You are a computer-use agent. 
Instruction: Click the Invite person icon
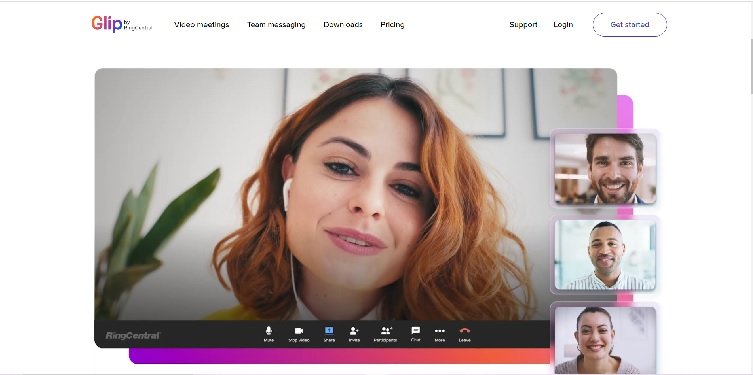pyautogui.click(x=354, y=330)
